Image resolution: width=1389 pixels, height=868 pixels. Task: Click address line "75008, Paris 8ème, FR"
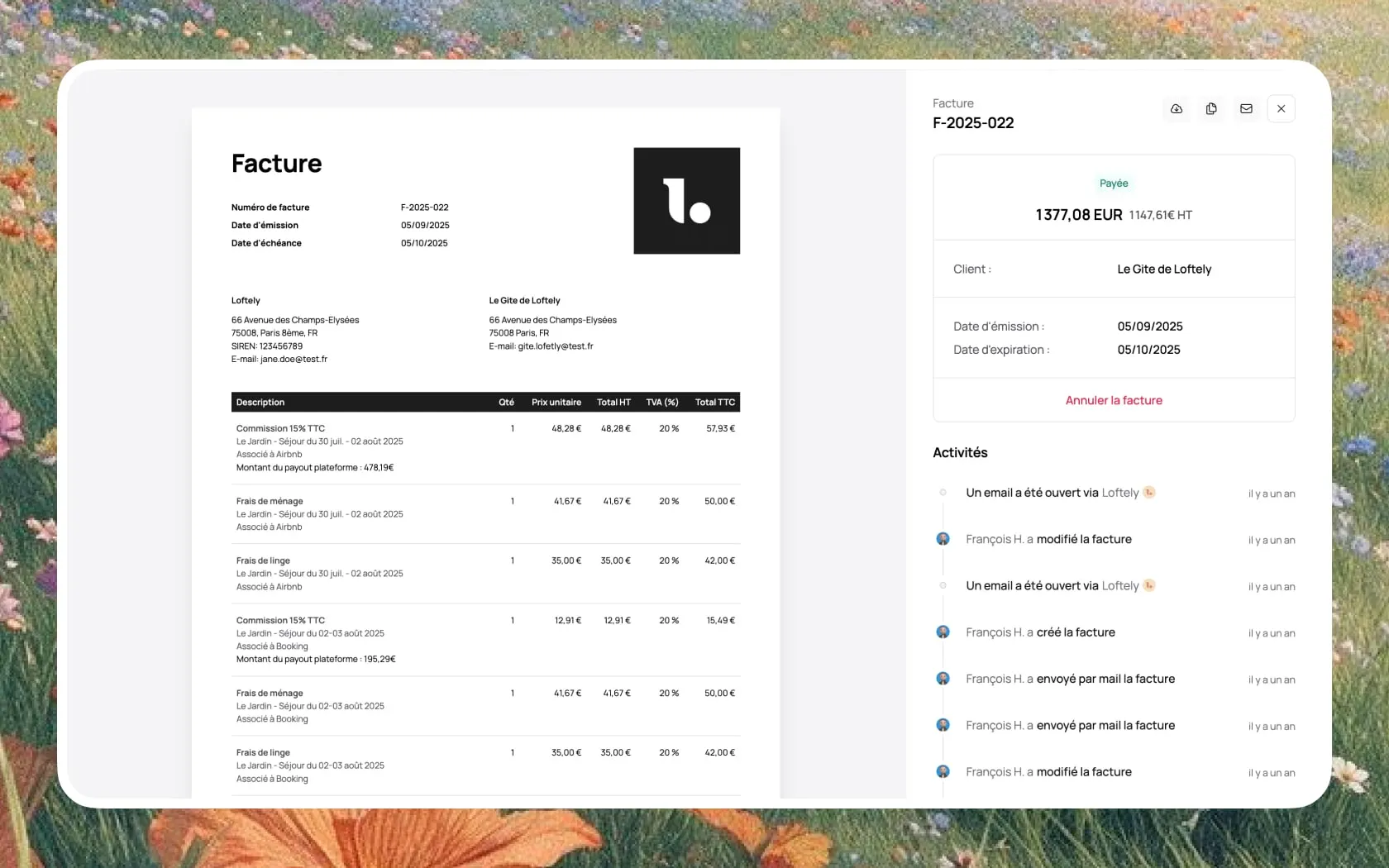coord(274,333)
